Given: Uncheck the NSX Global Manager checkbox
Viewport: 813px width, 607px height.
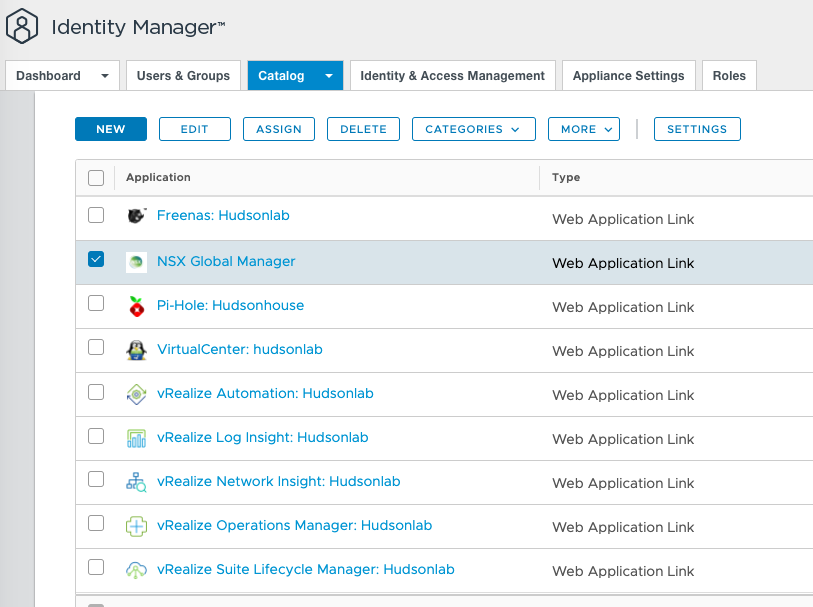Looking at the screenshot, I should [x=96, y=259].
